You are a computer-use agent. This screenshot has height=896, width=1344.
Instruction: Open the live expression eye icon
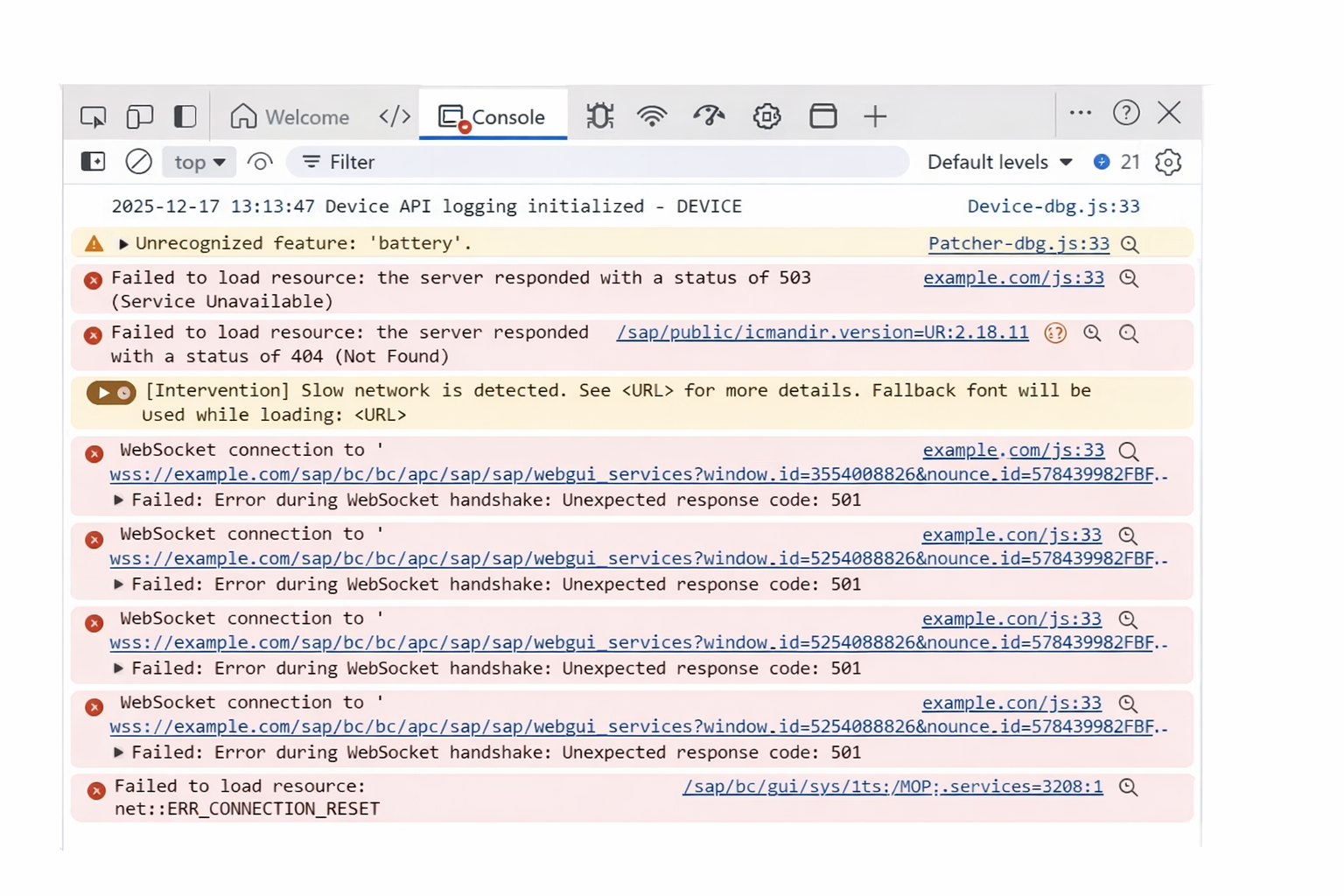pyautogui.click(x=260, y=162)
